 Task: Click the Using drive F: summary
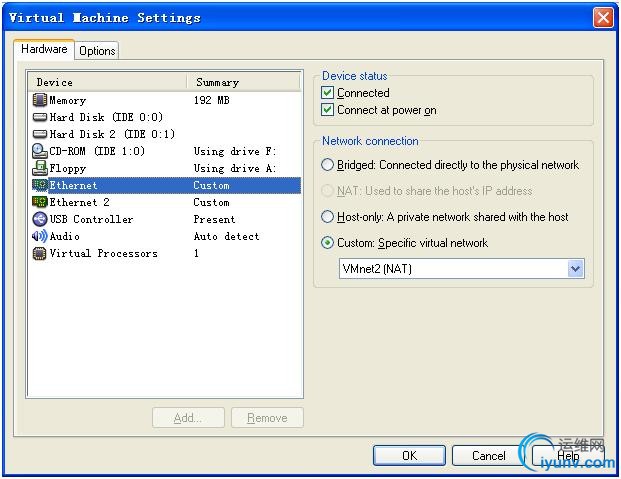tap(235, 151)
